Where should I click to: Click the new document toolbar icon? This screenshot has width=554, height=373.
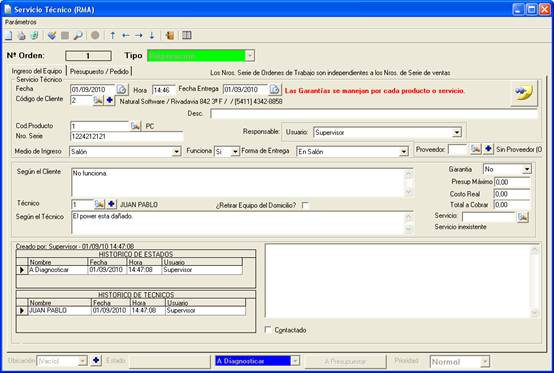coord(8,35)
